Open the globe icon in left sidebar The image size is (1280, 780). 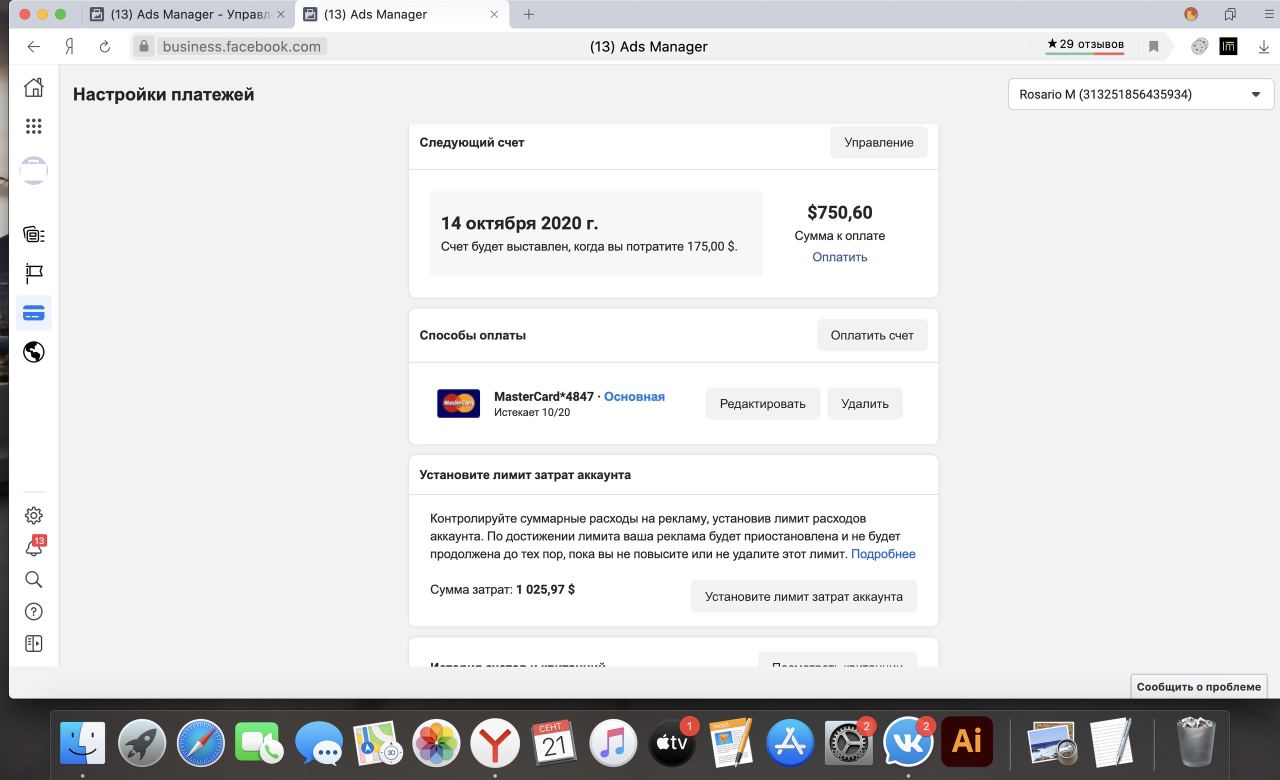pyautogui.click(x=33, y=352)
